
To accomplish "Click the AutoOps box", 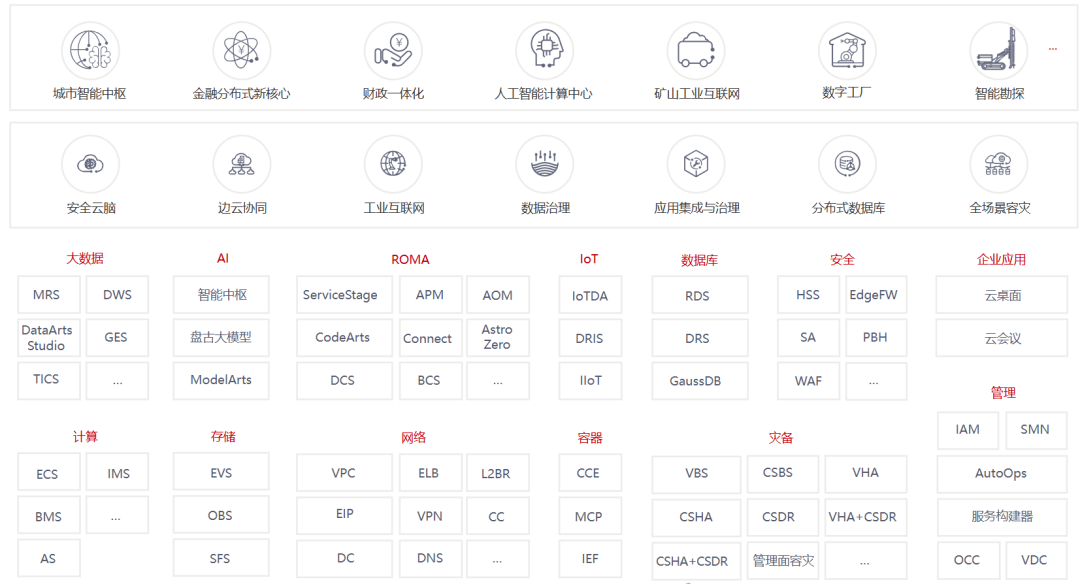I will [x=1001, y=473].
